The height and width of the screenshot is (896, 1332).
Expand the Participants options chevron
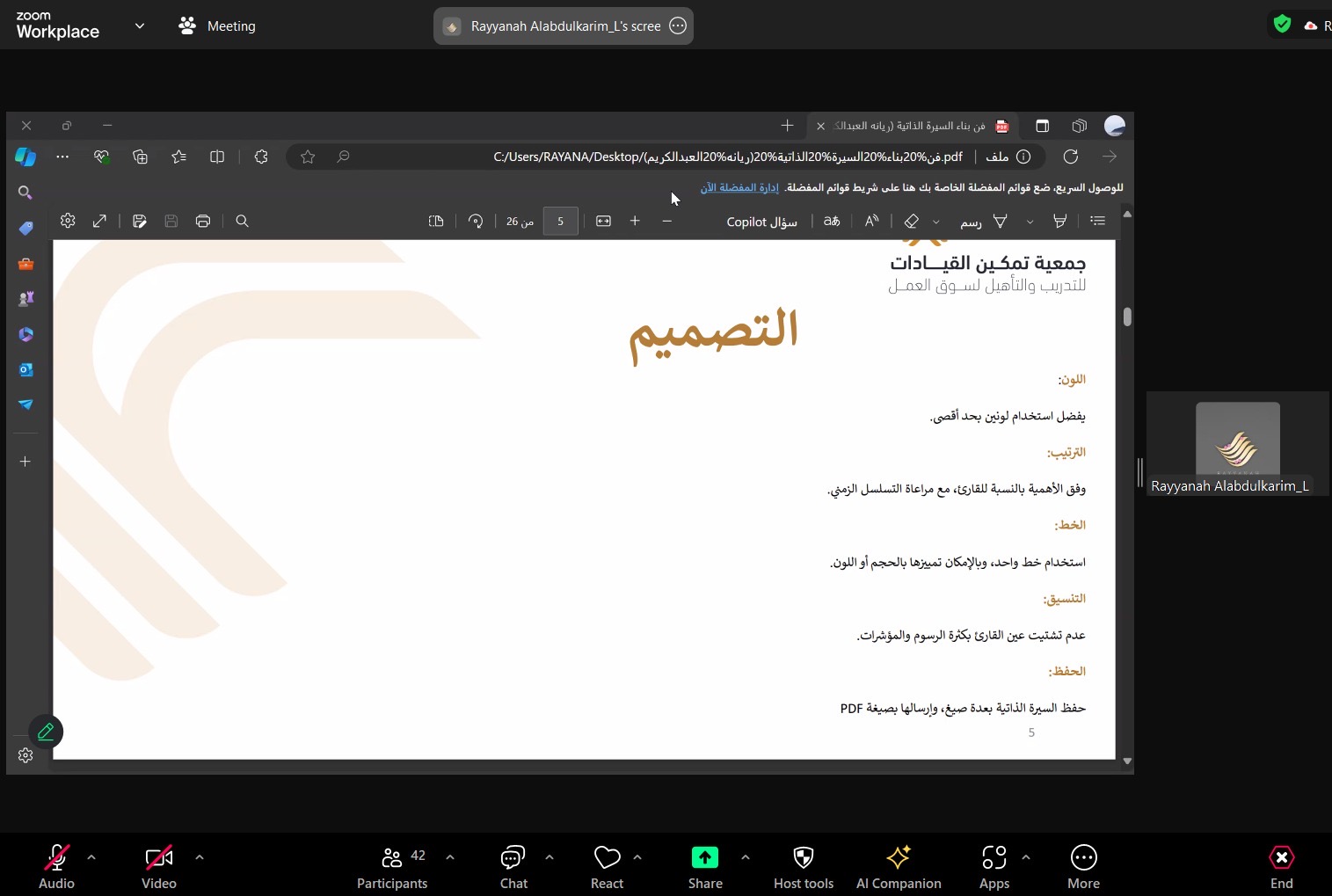[450, 856]
